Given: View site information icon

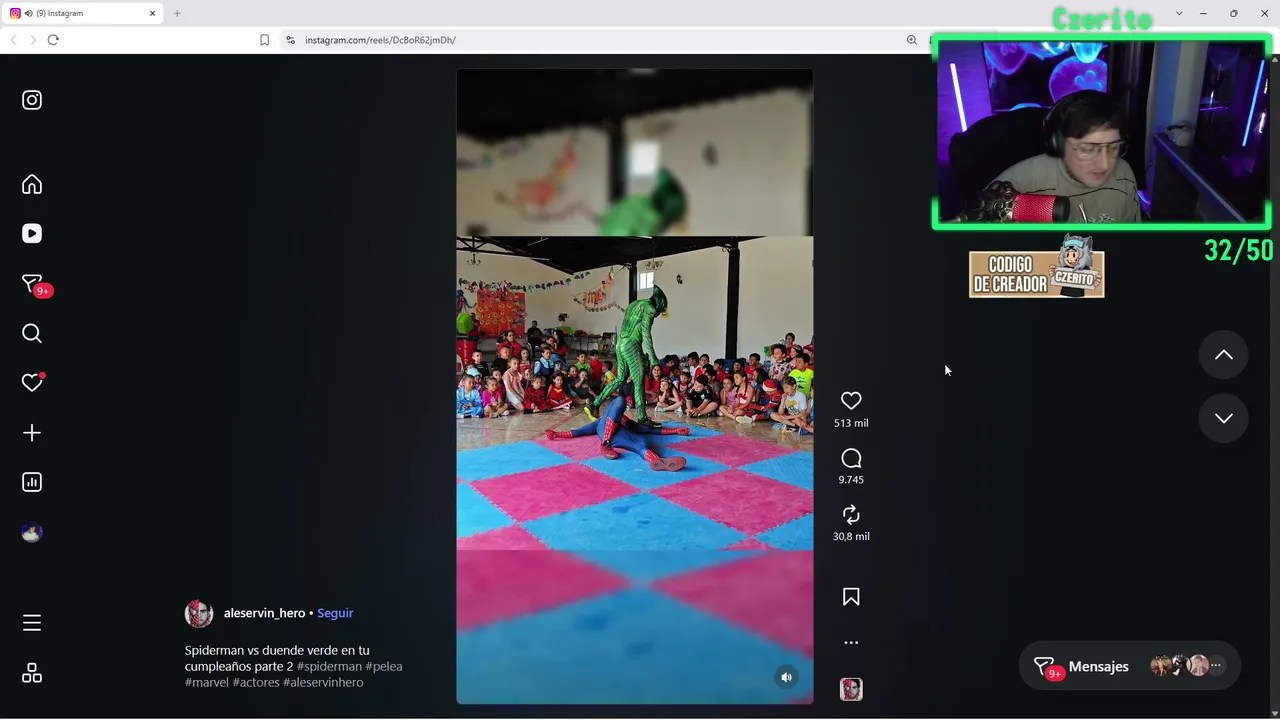Looking at the screenshot, I should point(290,40).
